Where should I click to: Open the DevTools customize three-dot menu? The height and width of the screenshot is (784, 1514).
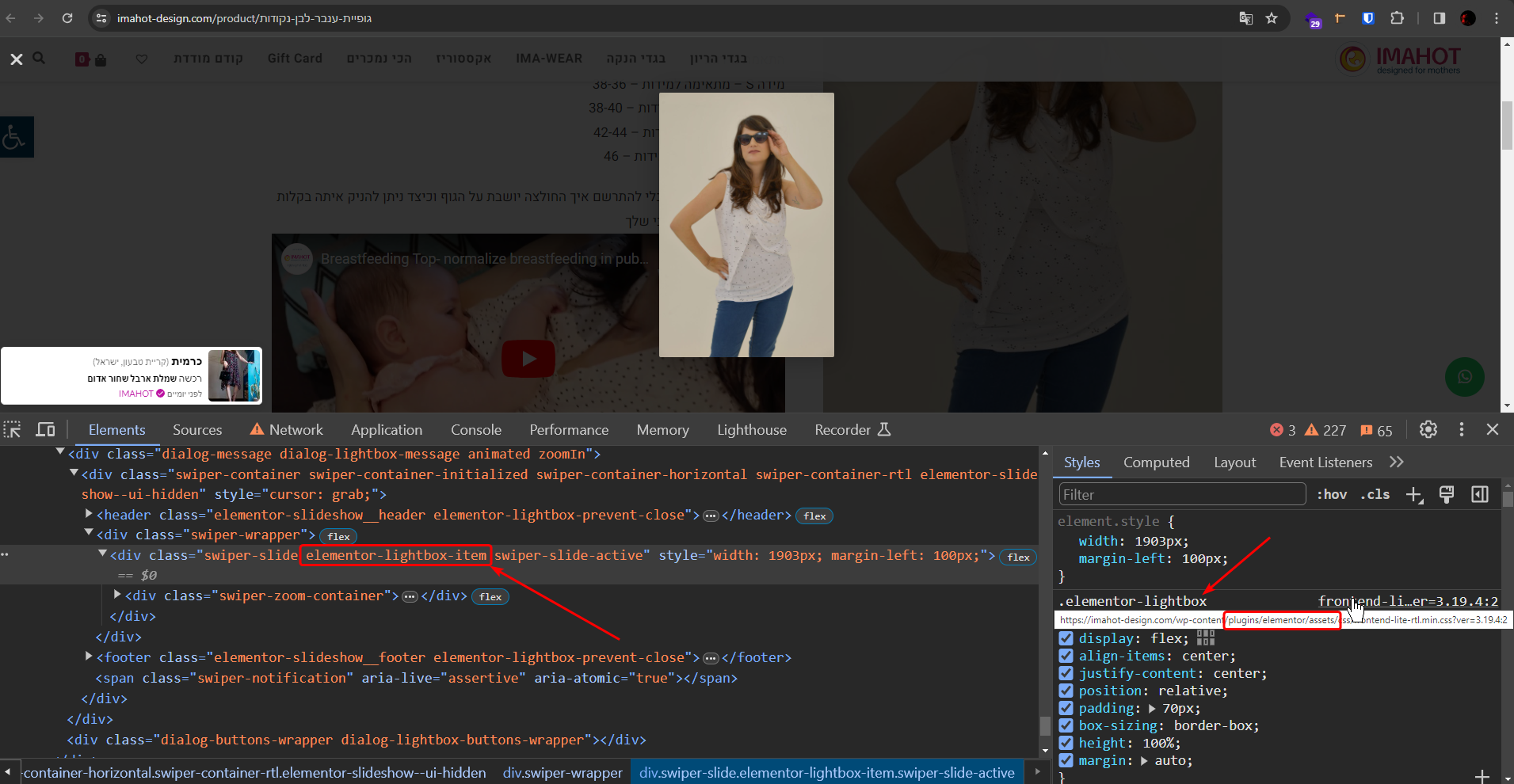(x=1462, y=429)
